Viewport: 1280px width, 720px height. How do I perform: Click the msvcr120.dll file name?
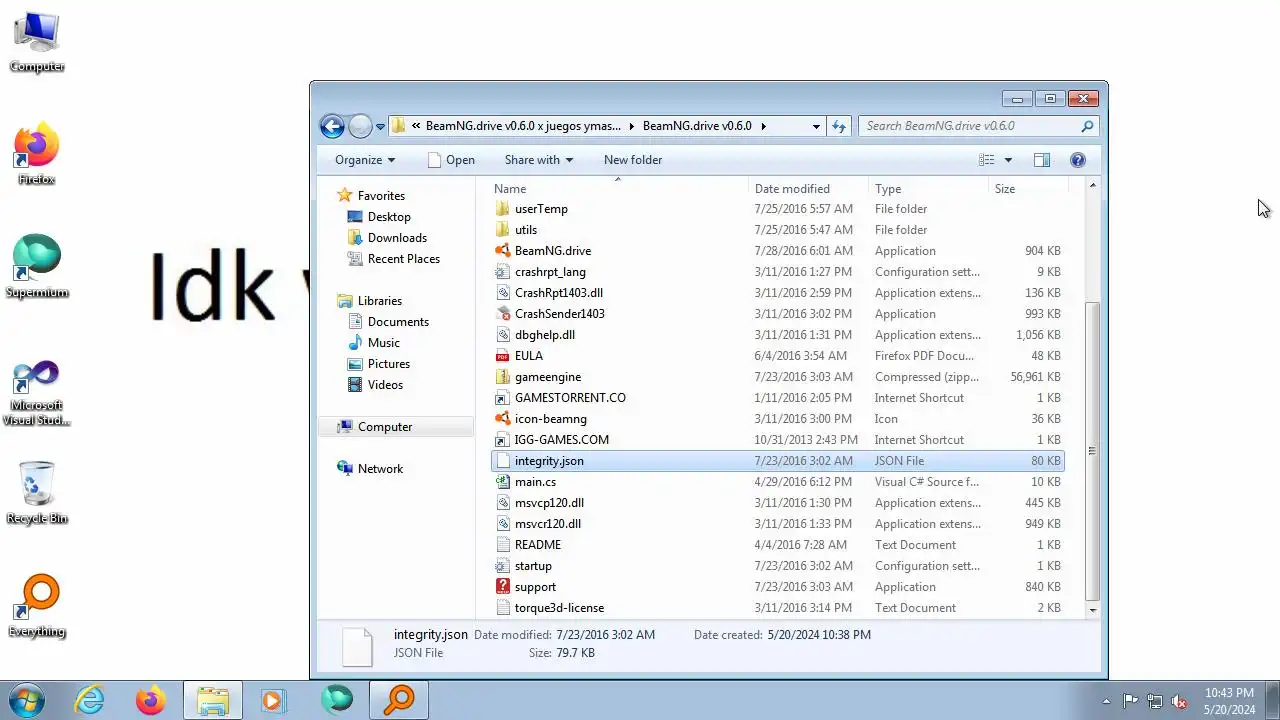pos(548,524)
